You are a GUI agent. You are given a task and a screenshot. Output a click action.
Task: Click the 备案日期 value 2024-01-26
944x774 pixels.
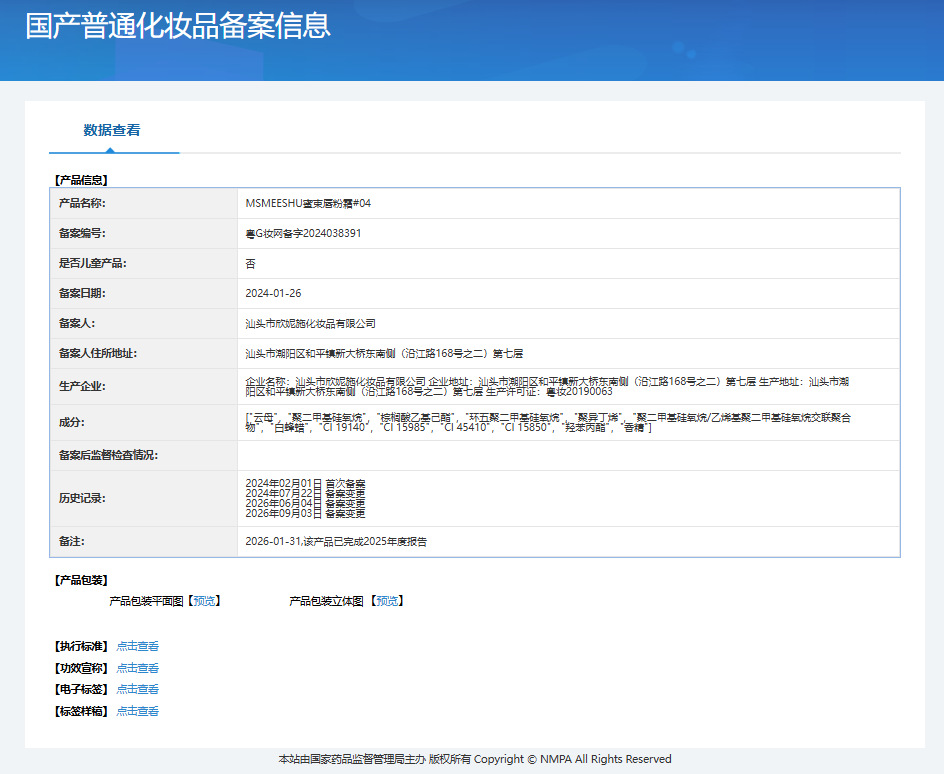point(273,294)
